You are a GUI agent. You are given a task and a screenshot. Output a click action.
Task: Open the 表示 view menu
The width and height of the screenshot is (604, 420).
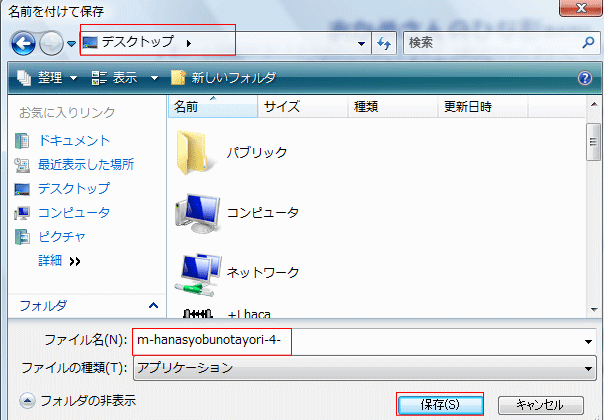coord(124,78)
